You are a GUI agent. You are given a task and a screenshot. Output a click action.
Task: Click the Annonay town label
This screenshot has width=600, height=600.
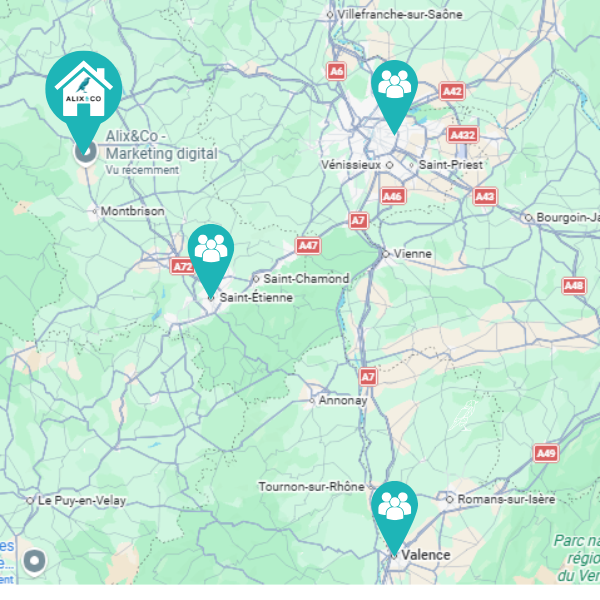pos(343,400)
